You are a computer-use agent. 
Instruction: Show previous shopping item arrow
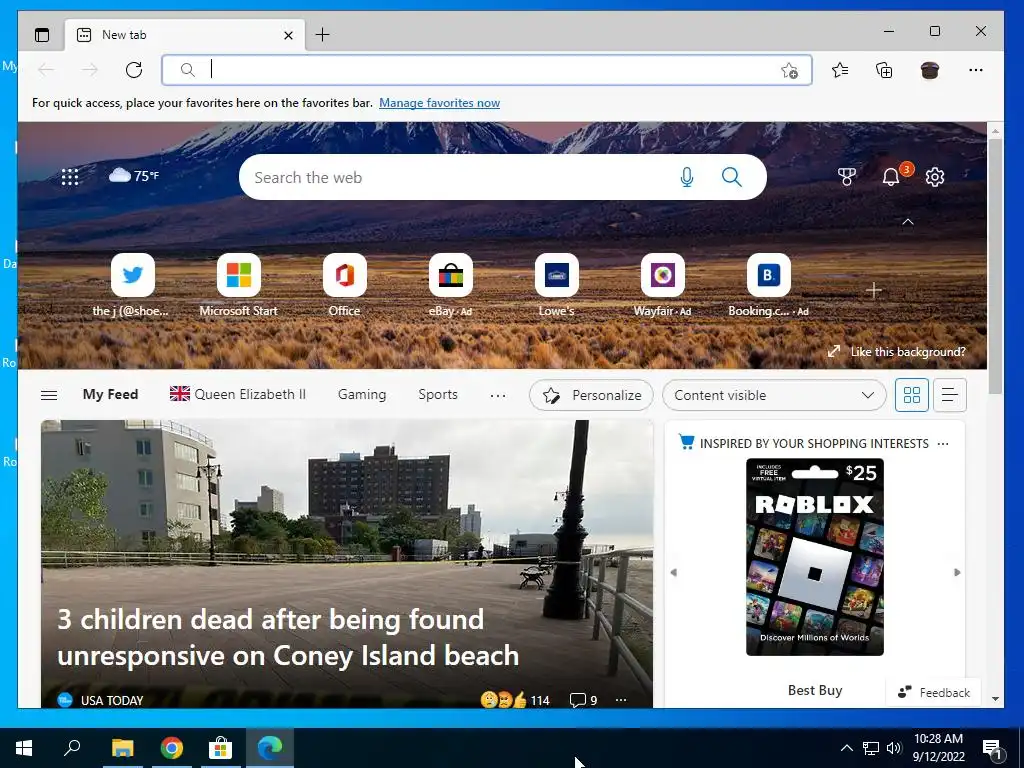point(674,572)
